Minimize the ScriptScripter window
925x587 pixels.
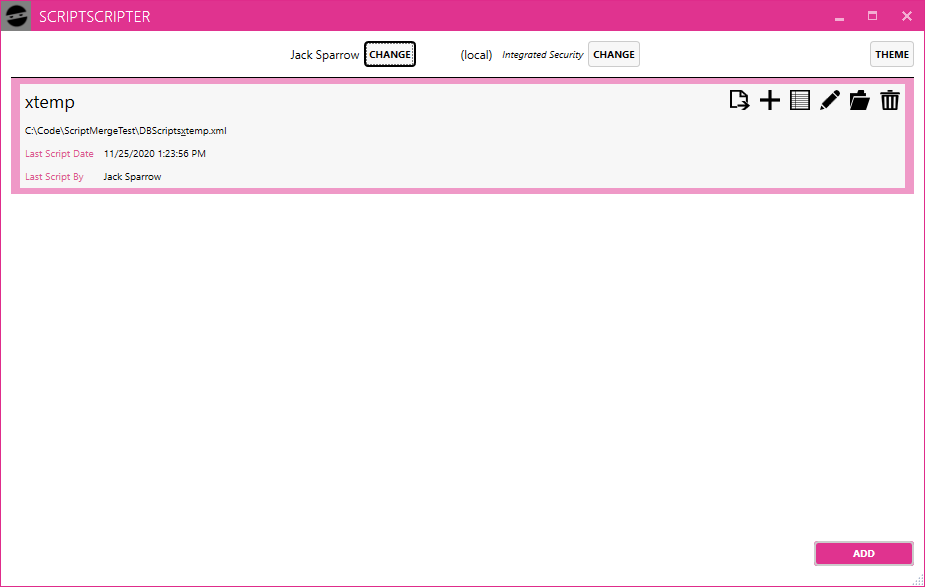(839, 17)
